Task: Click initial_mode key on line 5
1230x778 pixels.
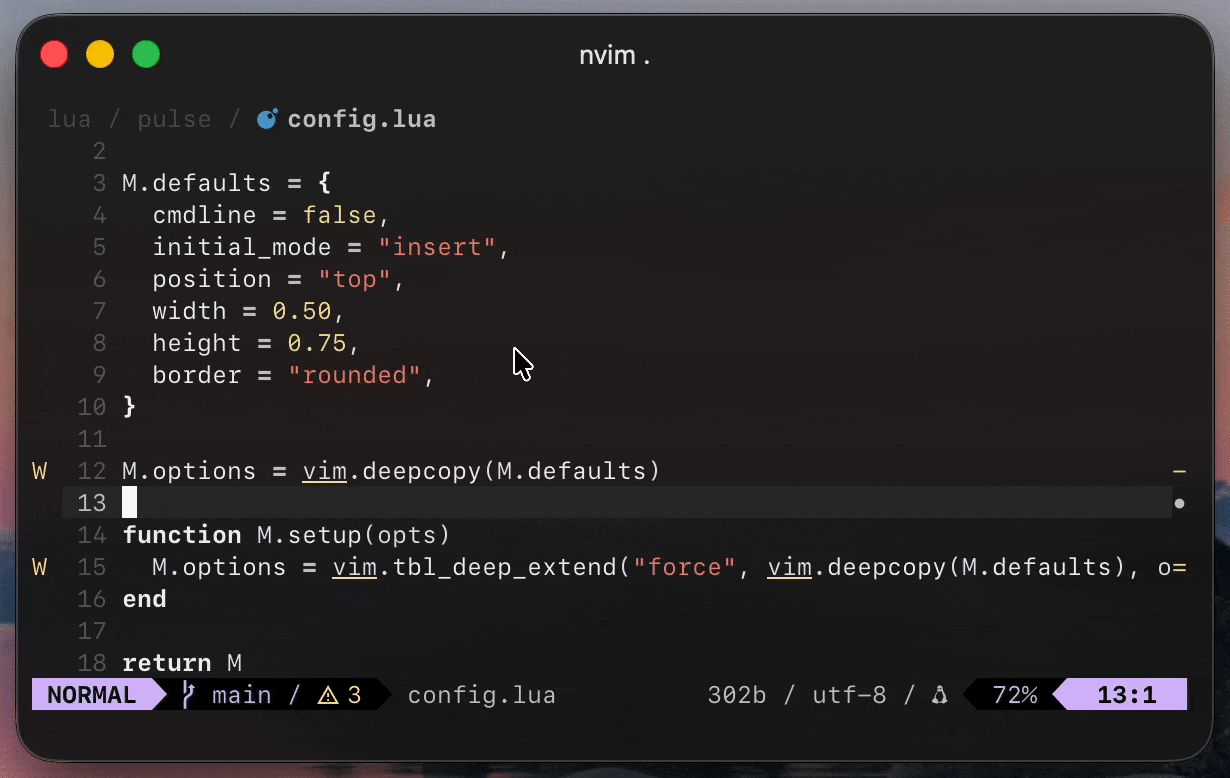Action: click(242, 247)
